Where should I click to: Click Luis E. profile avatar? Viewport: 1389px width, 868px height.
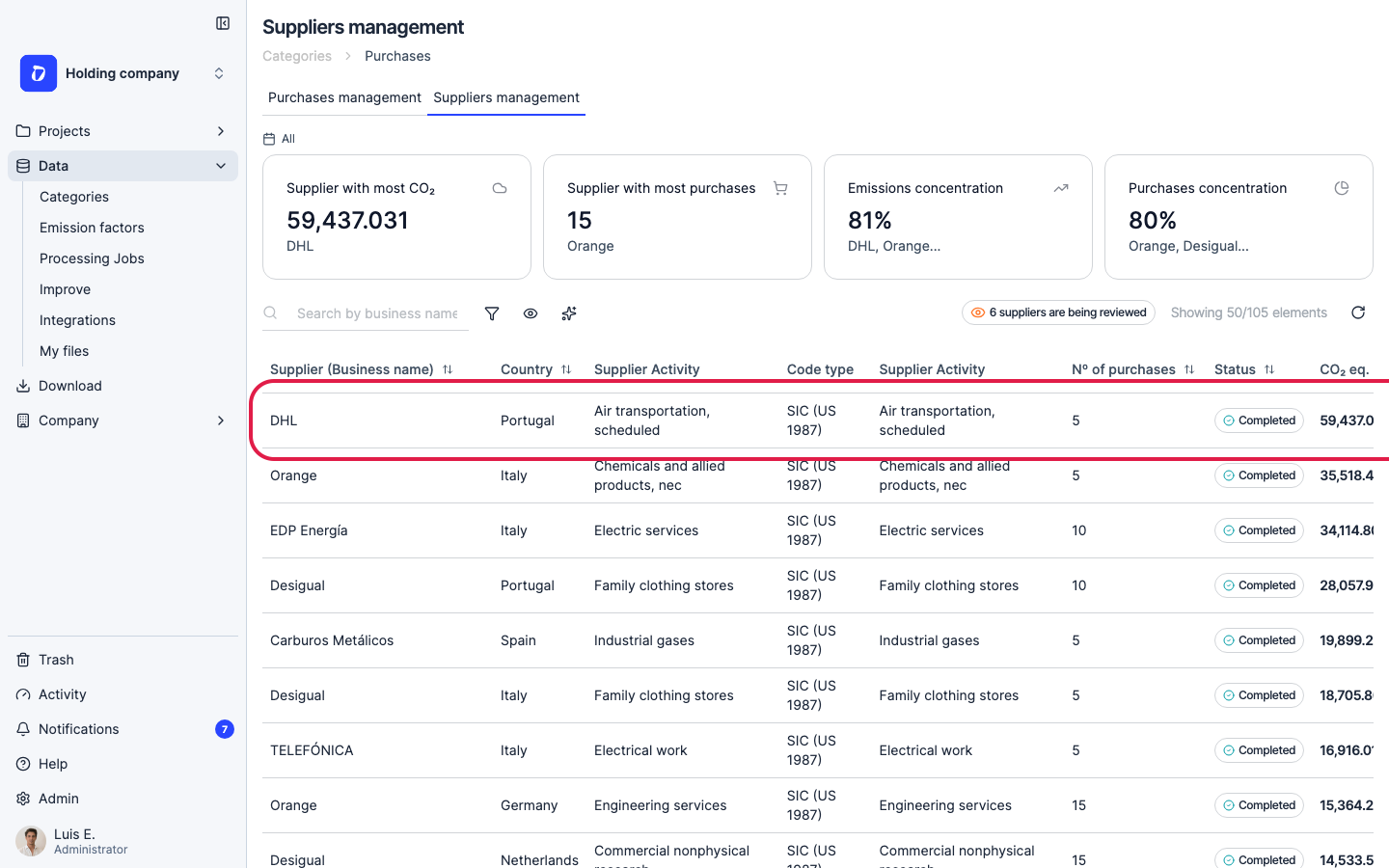31,841
